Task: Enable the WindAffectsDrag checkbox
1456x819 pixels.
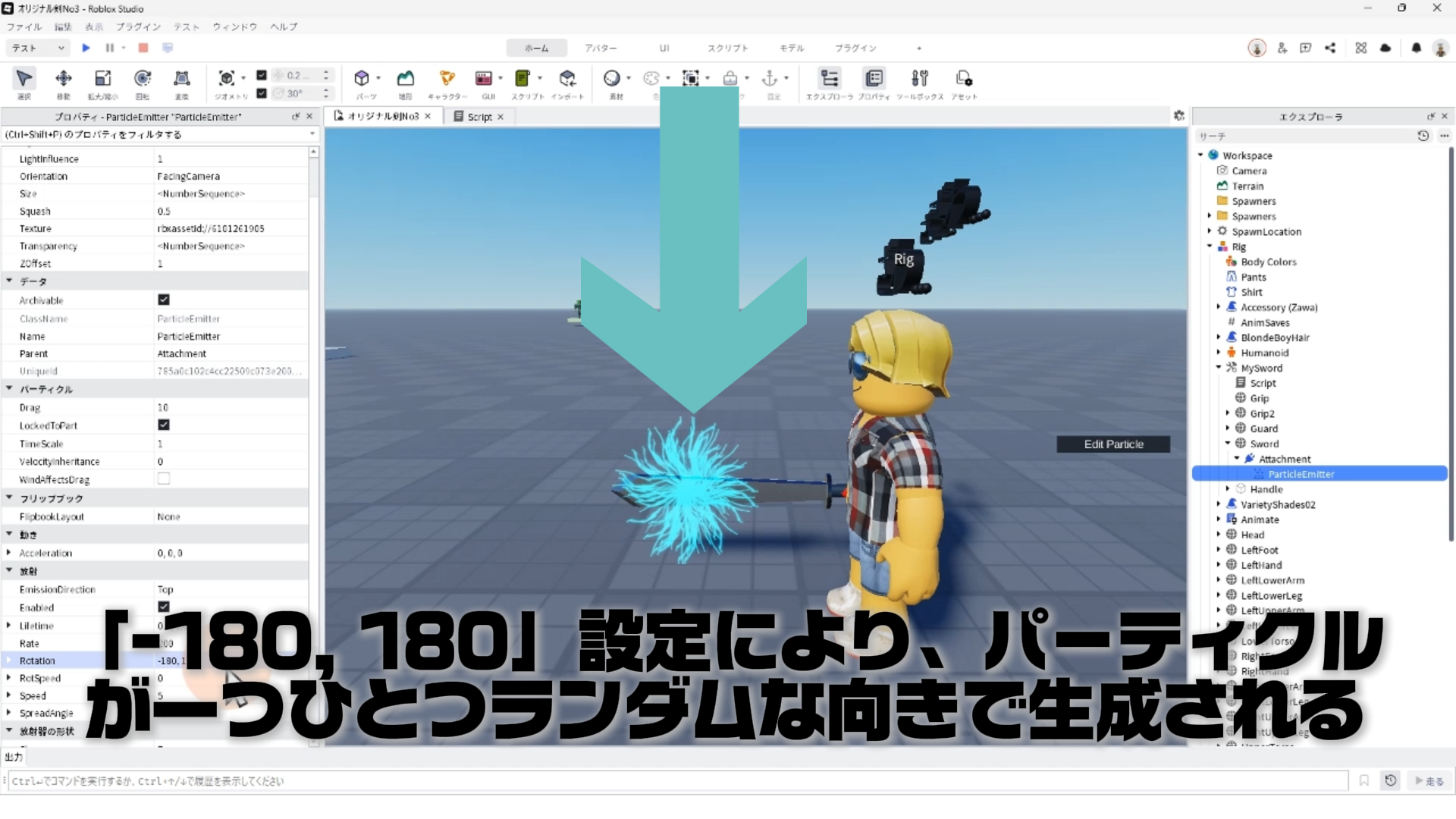Action: click(x=164, y=479)
